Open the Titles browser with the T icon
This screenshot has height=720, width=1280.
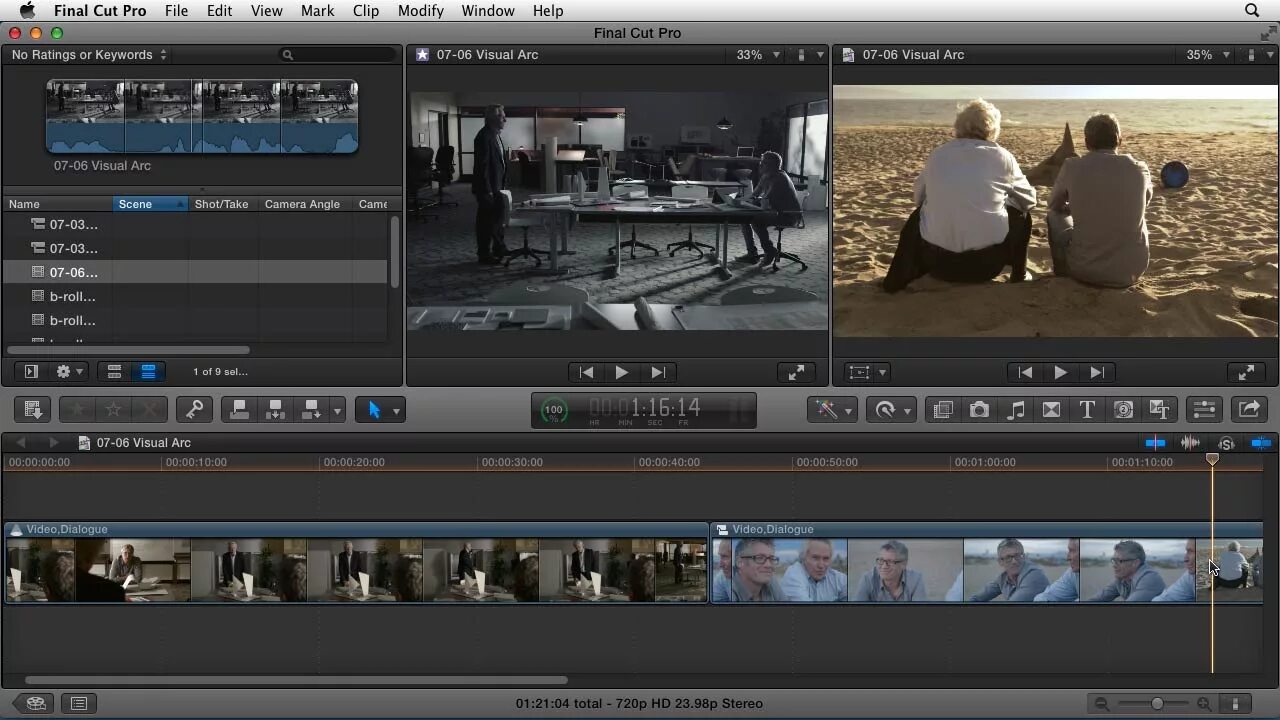pos(1085,409)
